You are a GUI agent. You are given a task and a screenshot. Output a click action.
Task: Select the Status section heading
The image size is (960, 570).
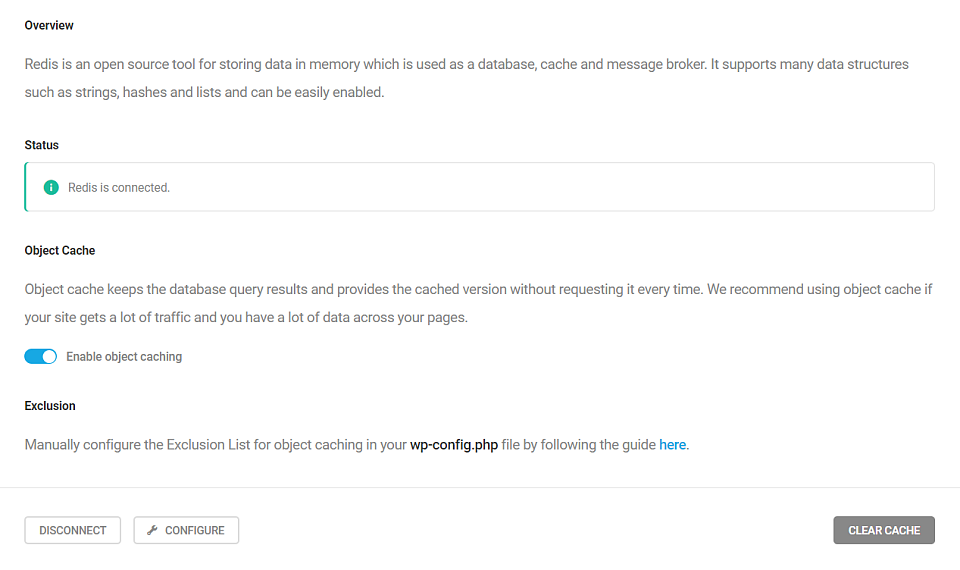42,145
